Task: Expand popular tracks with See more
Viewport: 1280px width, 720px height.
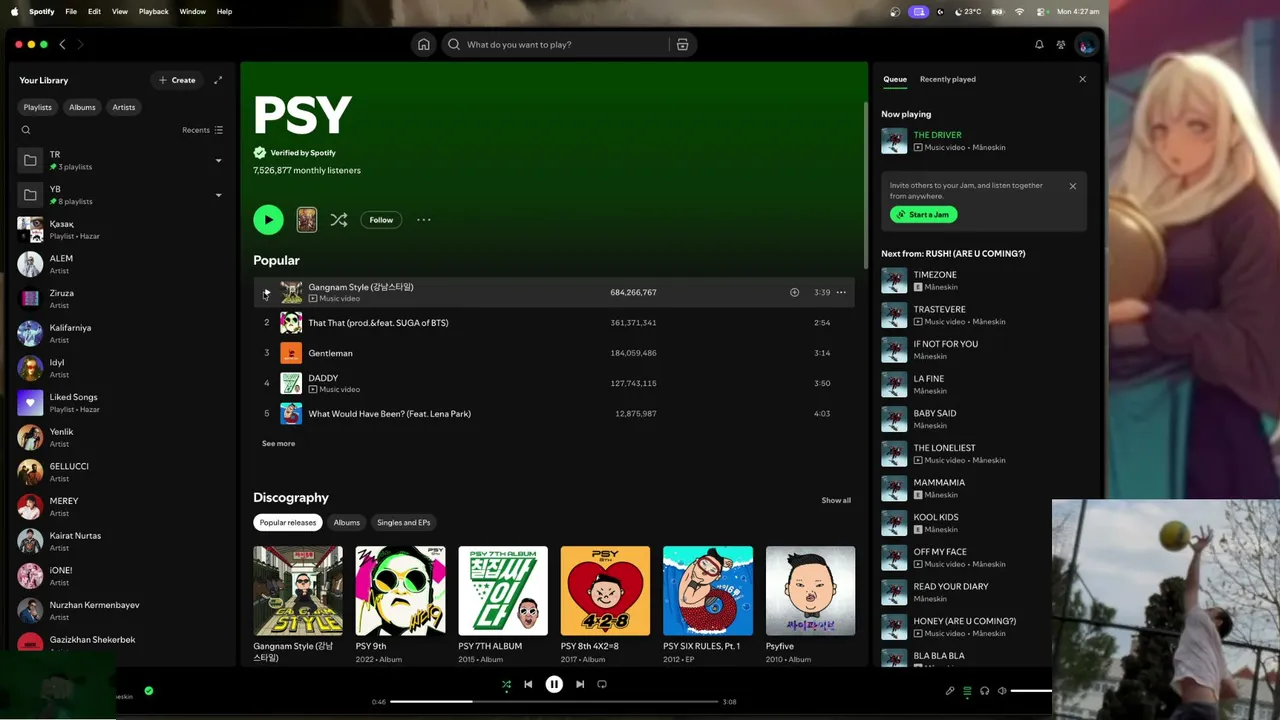Action: 278,443
